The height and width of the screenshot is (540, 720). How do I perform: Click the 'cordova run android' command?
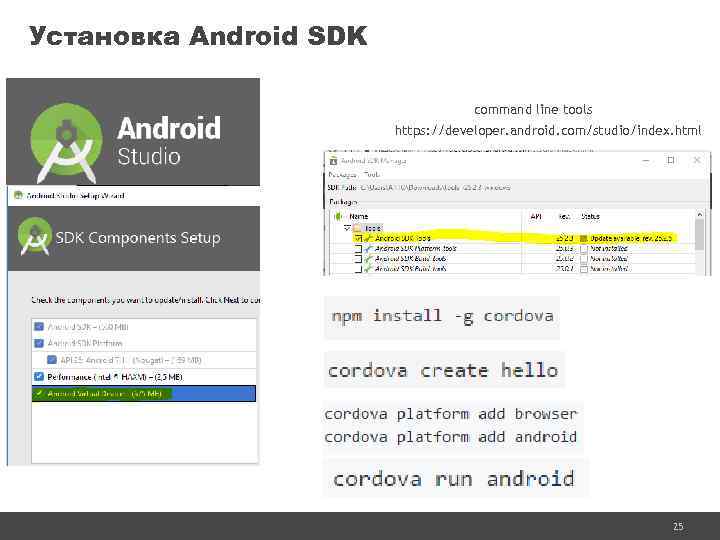[x=454, y=479]
